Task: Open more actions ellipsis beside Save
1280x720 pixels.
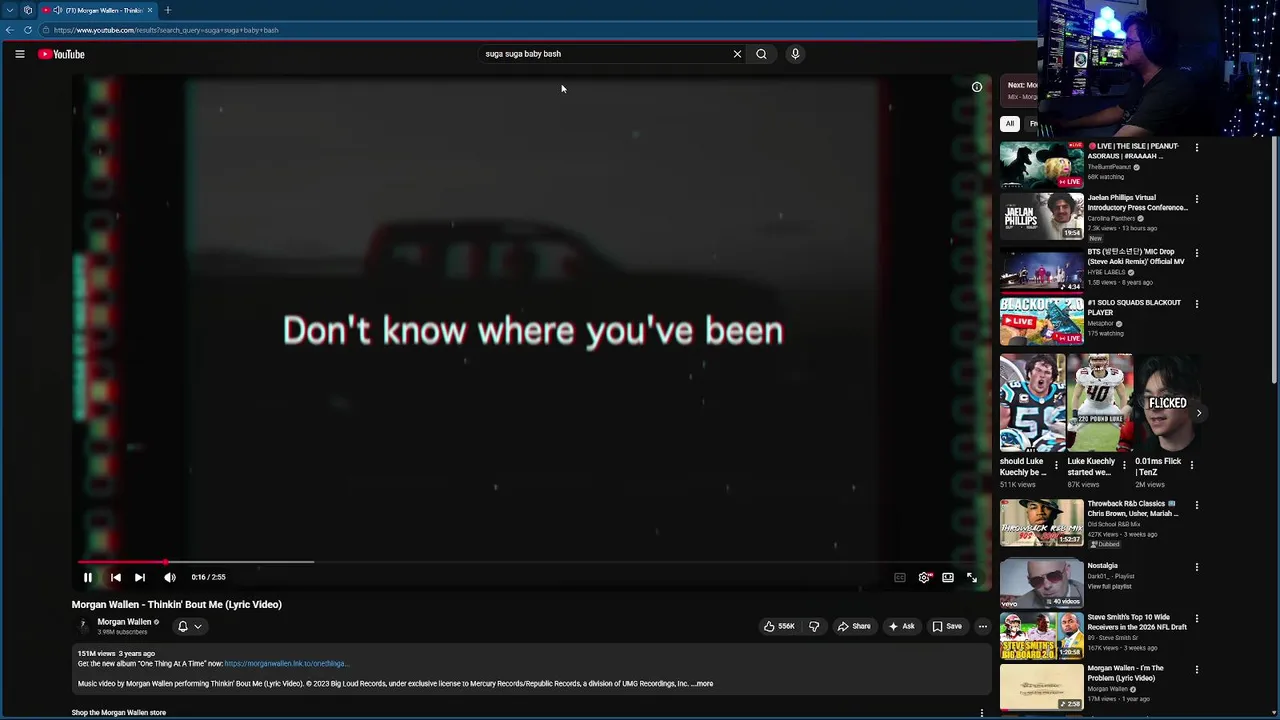Action: click(983, 626)
